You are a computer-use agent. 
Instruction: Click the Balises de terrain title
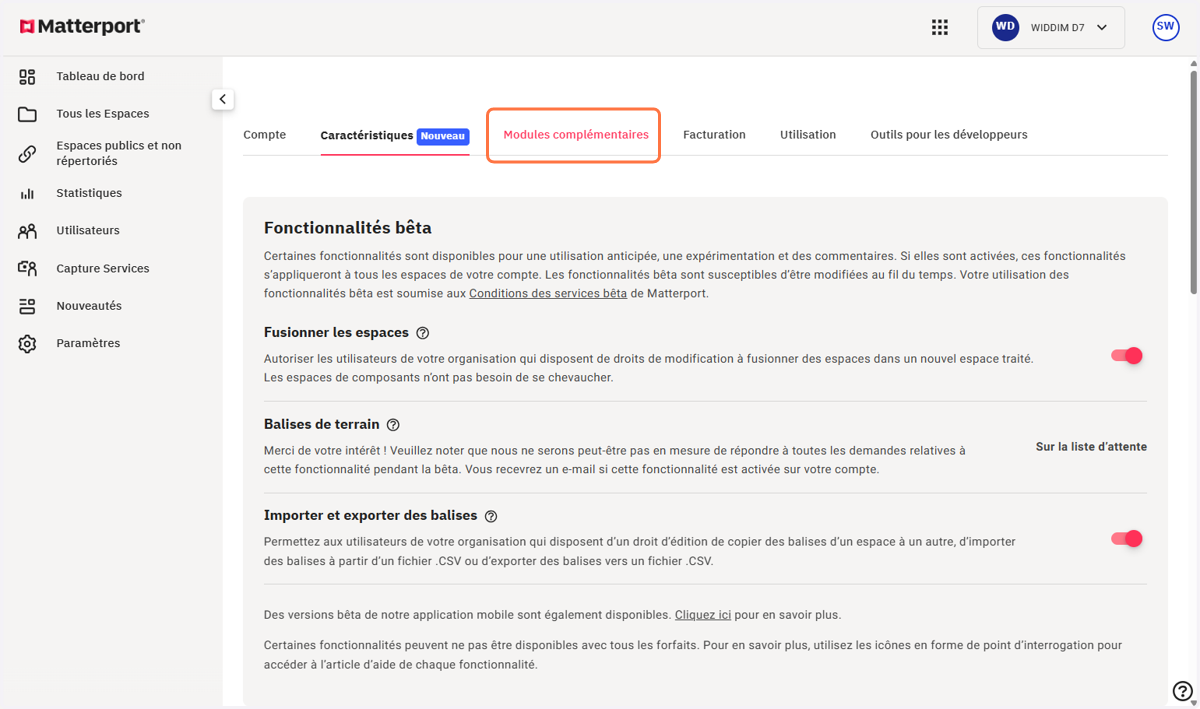coord(322,425)
